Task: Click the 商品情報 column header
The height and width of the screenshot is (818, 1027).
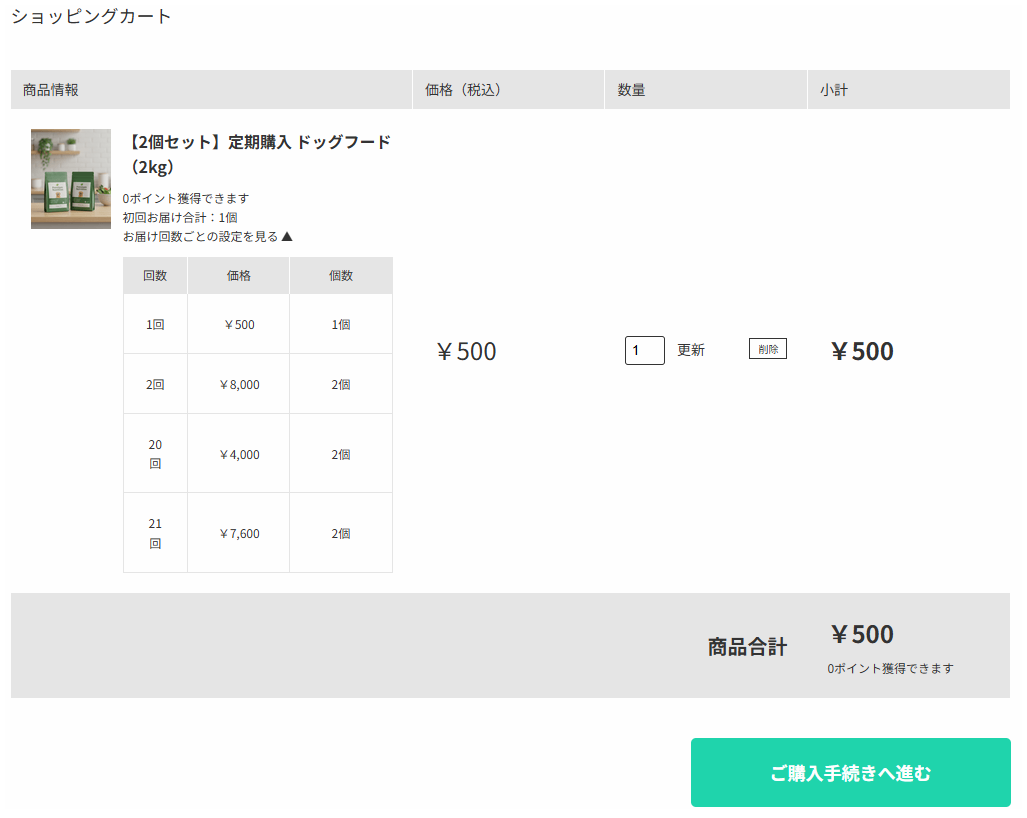Action: tap(51, 90)
